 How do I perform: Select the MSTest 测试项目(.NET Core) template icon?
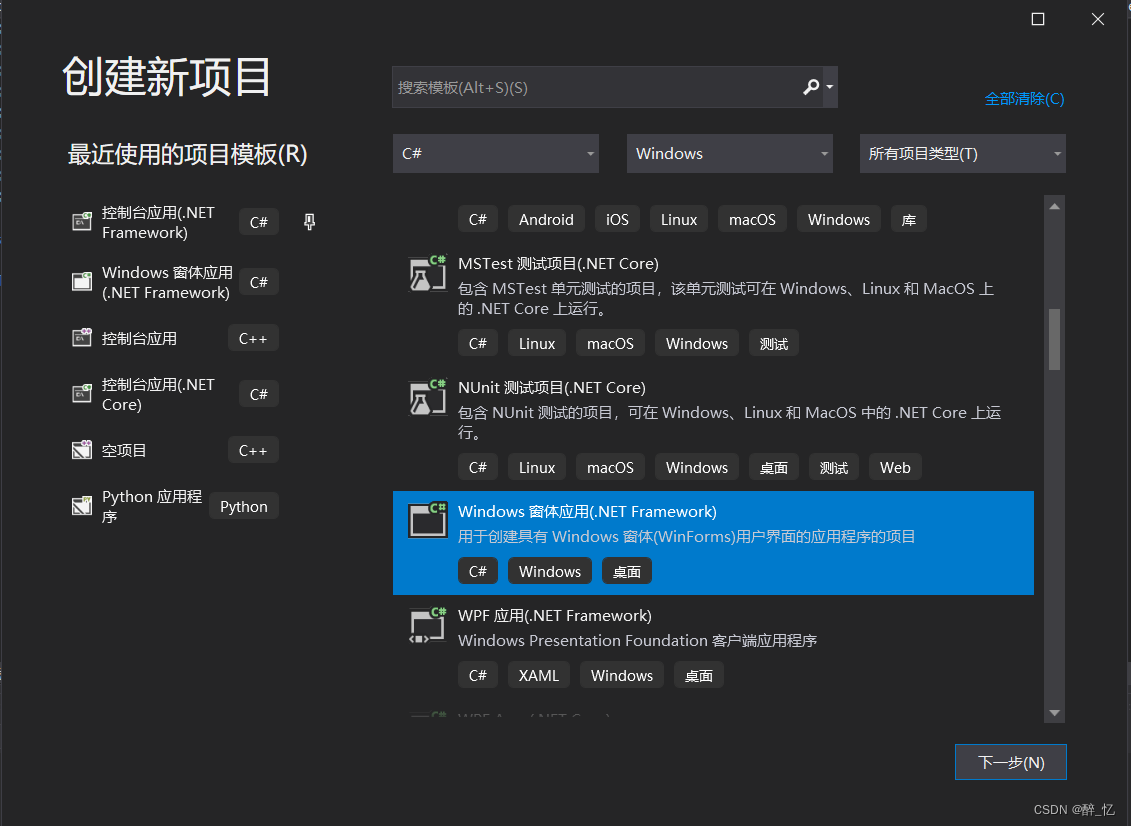point(427,271)
